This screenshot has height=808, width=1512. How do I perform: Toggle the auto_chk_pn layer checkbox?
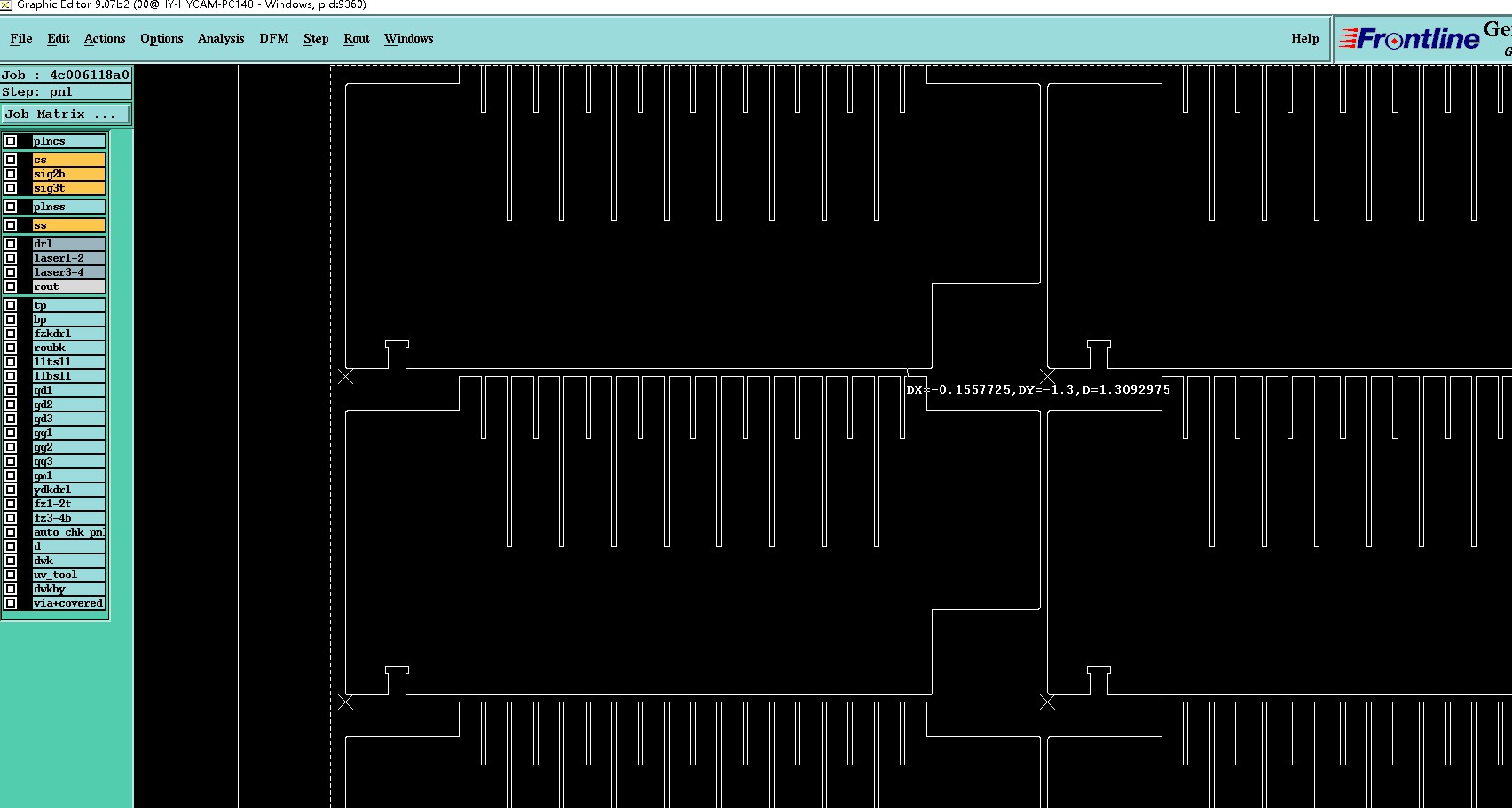coord(11,532)
